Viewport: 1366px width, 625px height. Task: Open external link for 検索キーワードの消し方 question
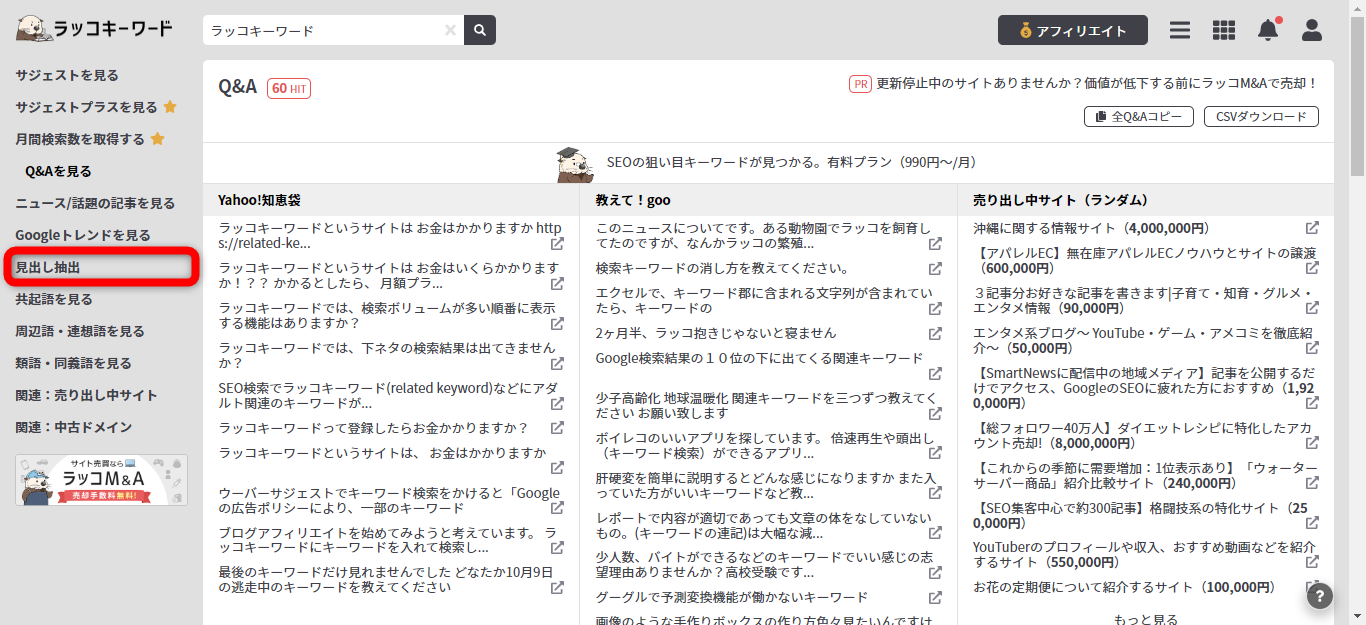[935, 269]
